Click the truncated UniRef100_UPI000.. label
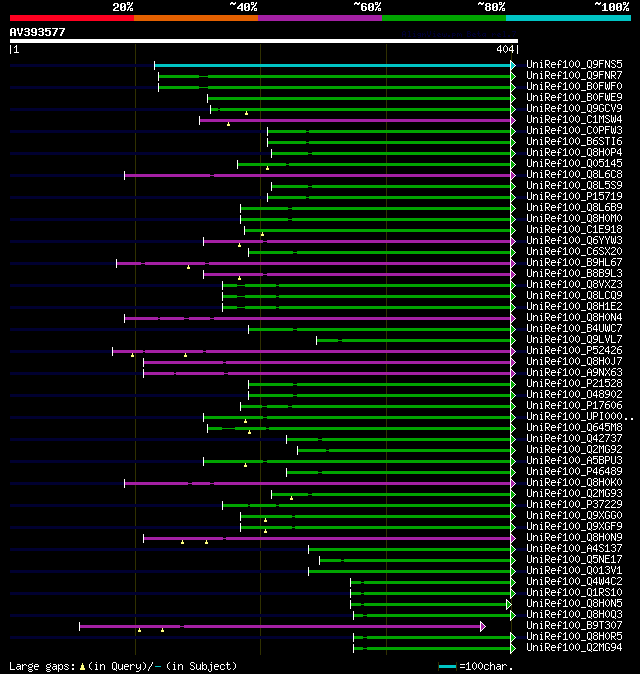Screen dimensions: 640x674 580,417
